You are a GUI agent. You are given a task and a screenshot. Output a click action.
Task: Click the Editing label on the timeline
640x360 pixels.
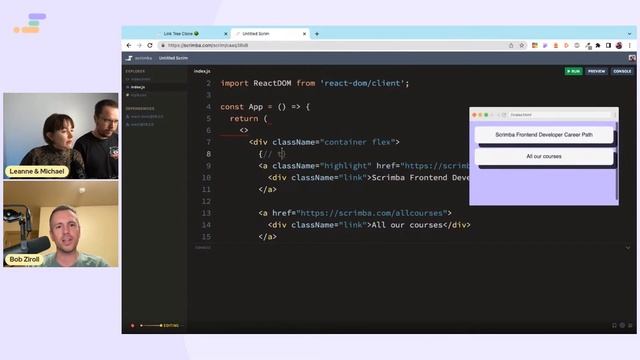pos(171,326)
